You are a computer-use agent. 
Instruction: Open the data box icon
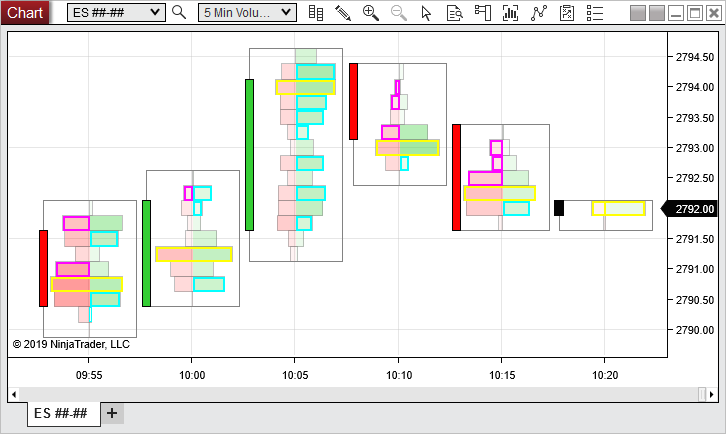coord(455,13)
